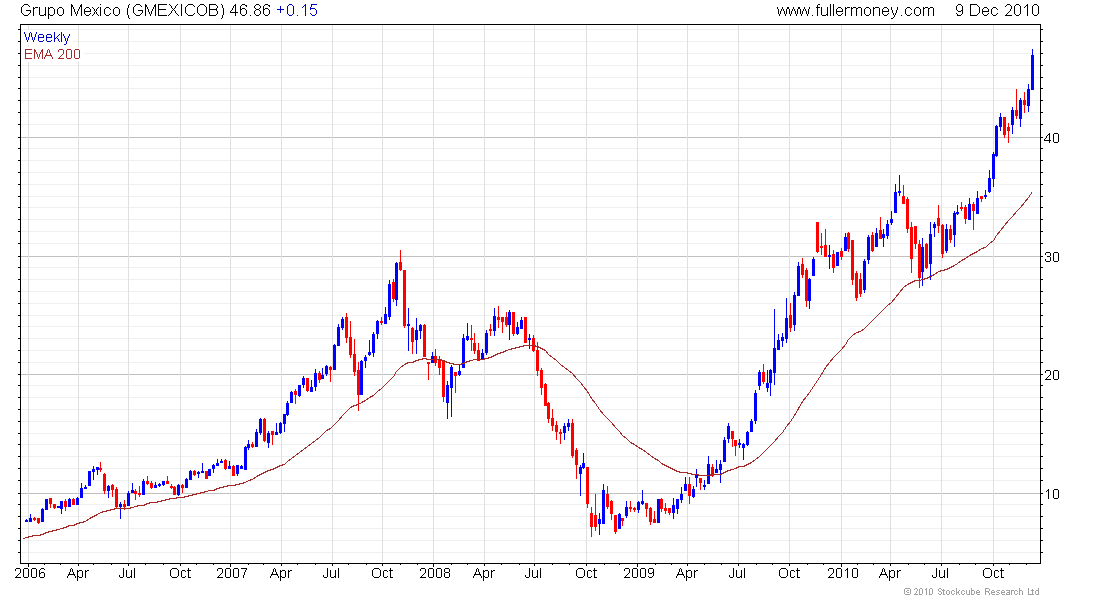Click the EMA 200 line's right end

coord(1031,193)
